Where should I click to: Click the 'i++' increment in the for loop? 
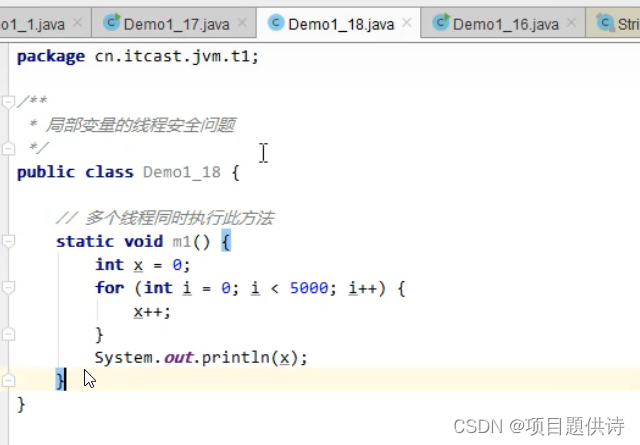click(362, 288)
